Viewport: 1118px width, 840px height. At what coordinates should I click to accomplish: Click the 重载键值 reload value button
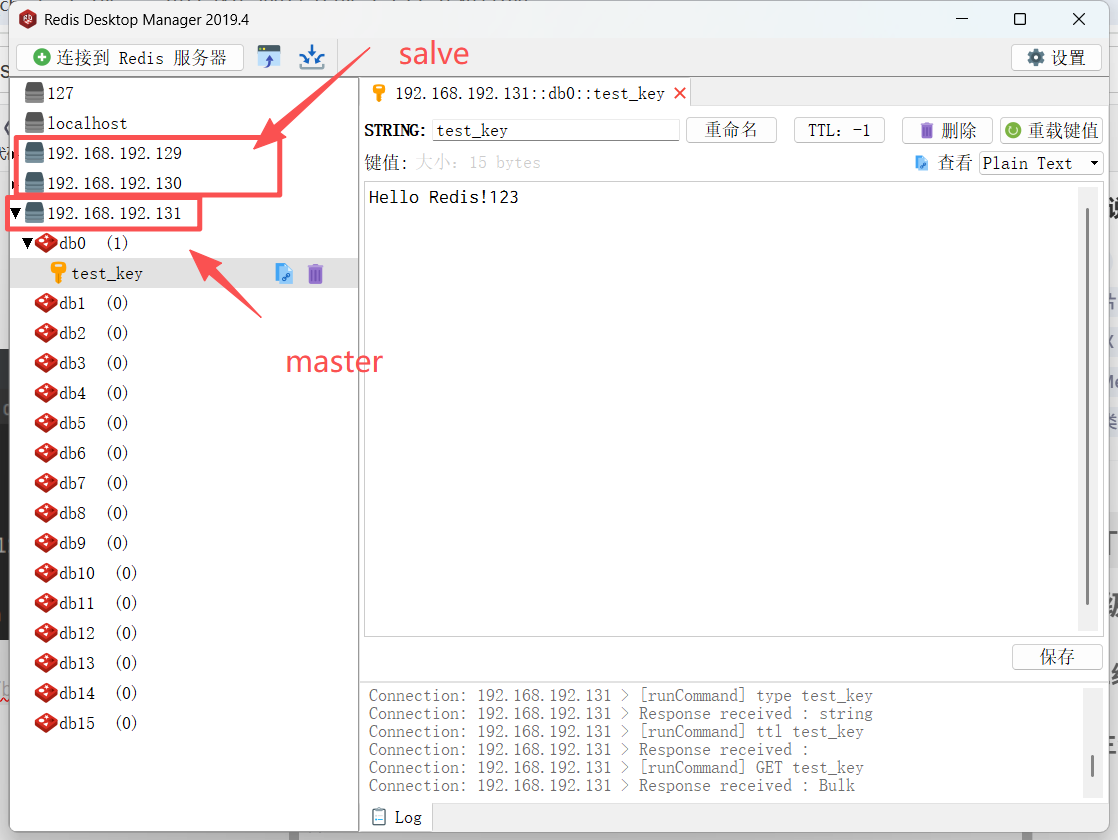pos(1051,130)
